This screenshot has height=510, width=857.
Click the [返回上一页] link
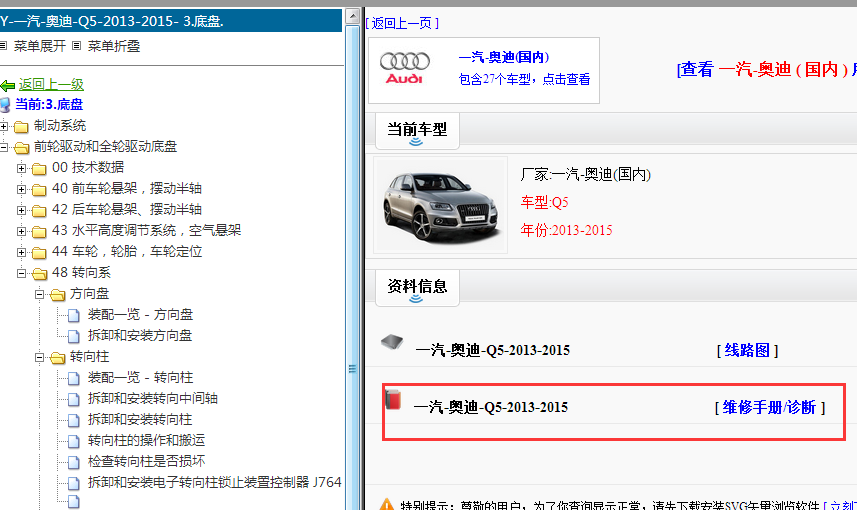click(x=402, y=23)
